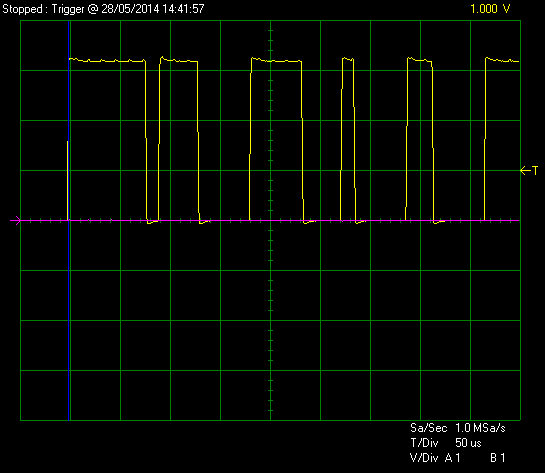Click the trigger level T arrow marker

pyautogui.click(x=529, y=171)
